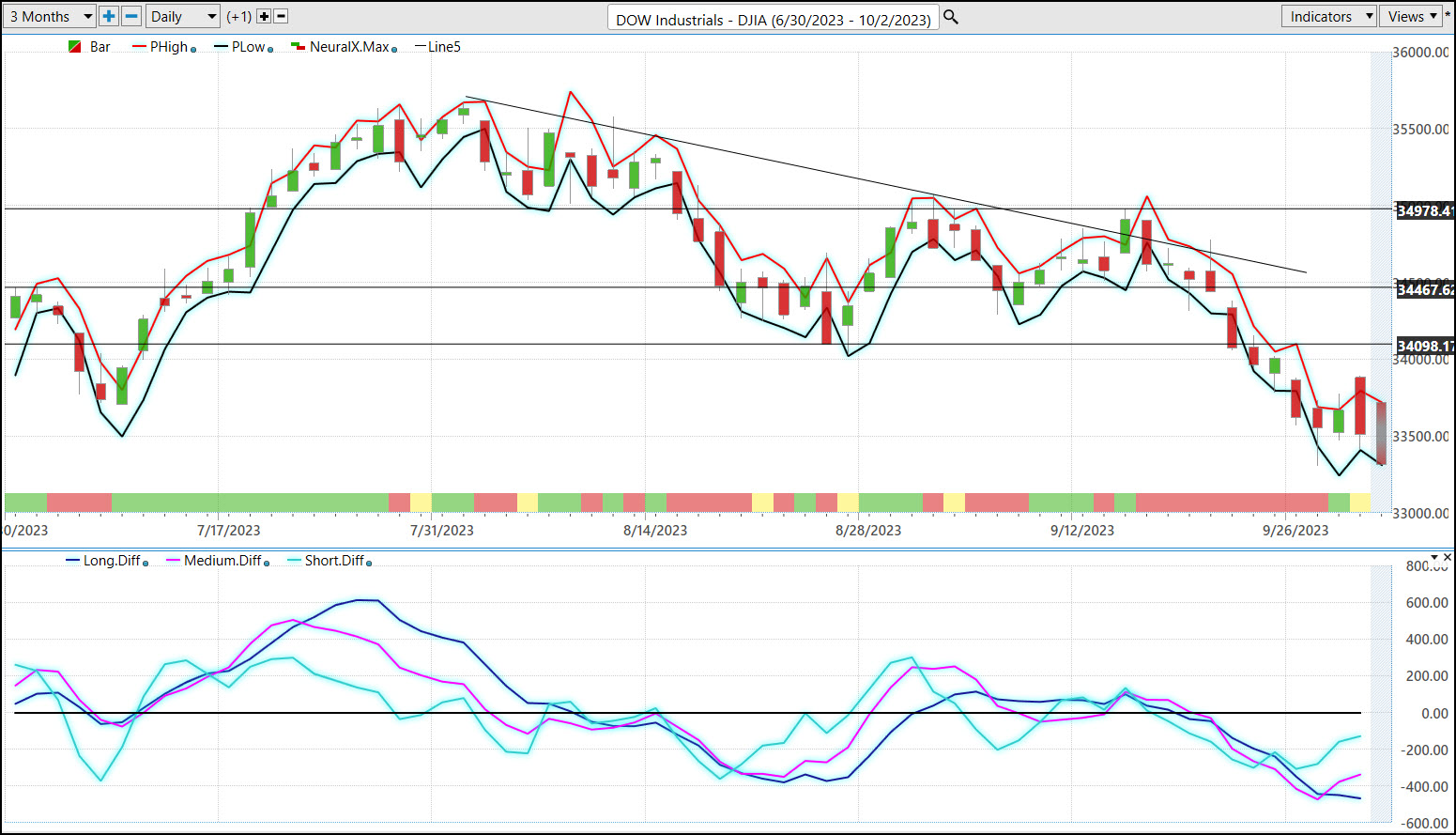Click the 7/31/2023 date axis label
This screenshot has width=1456, height=835.
pyautogui.click(x=442, y=531)
